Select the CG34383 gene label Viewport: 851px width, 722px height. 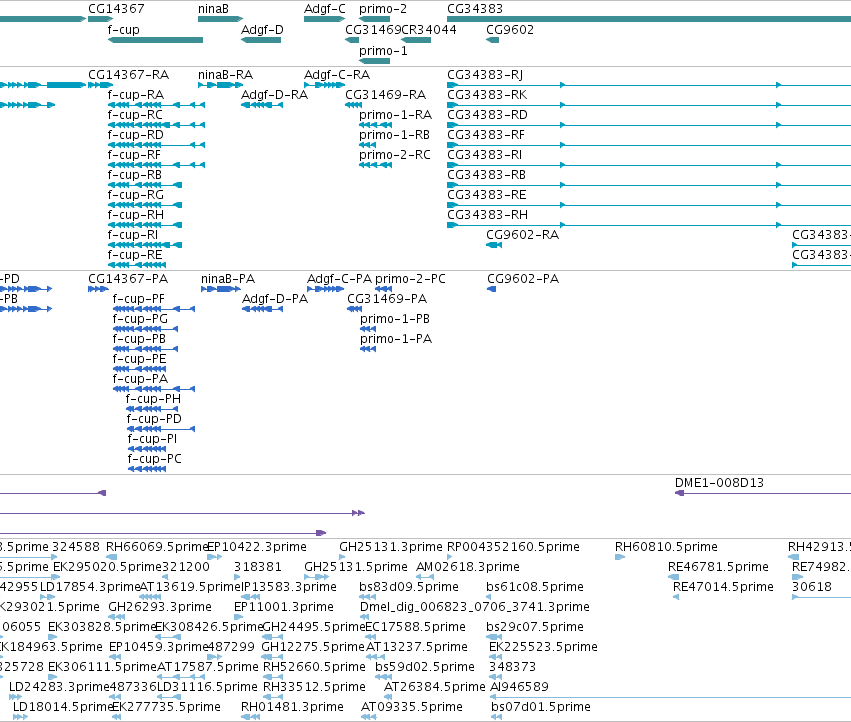(x=475, y=9)
